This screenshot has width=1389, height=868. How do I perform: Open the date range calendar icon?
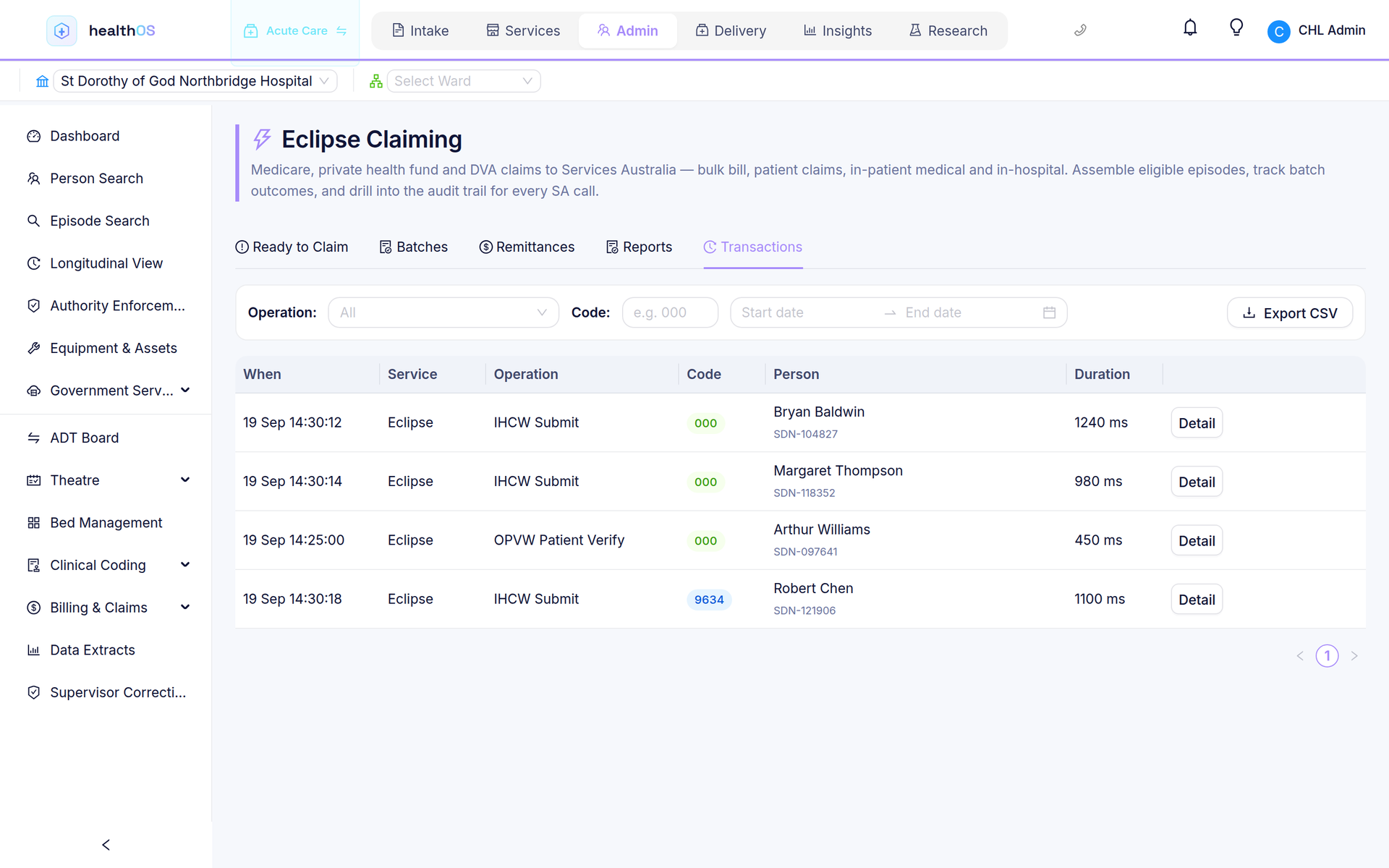[x=1049, y=312]
